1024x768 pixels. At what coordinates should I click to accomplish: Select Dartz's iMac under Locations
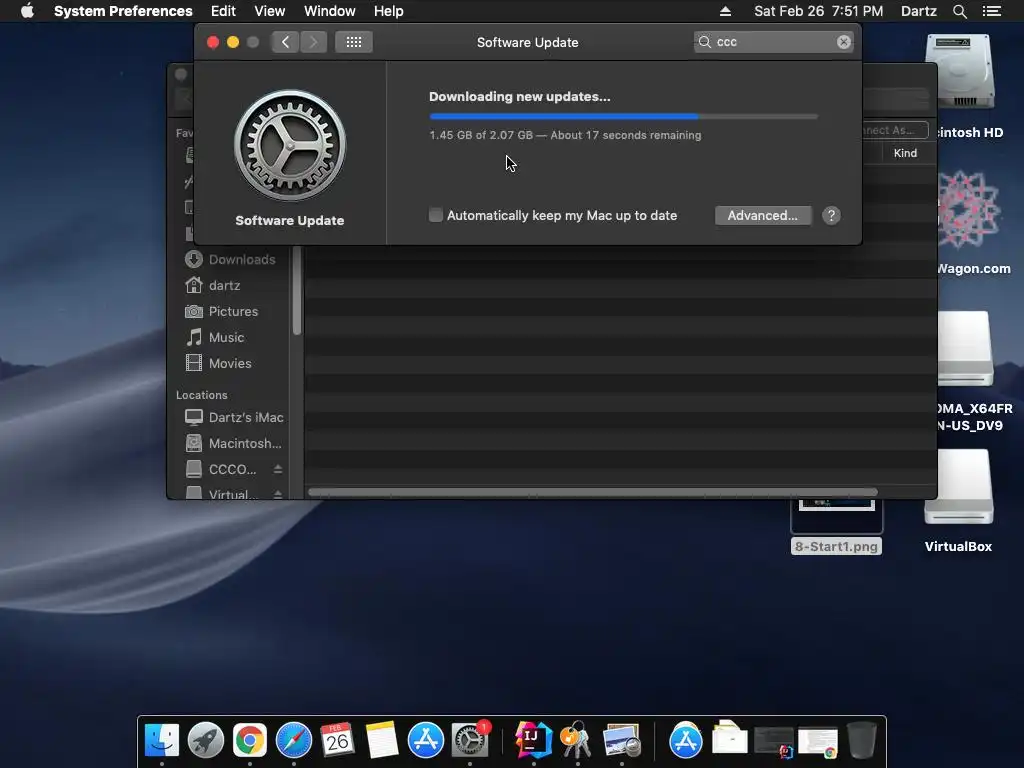[234, 417]
